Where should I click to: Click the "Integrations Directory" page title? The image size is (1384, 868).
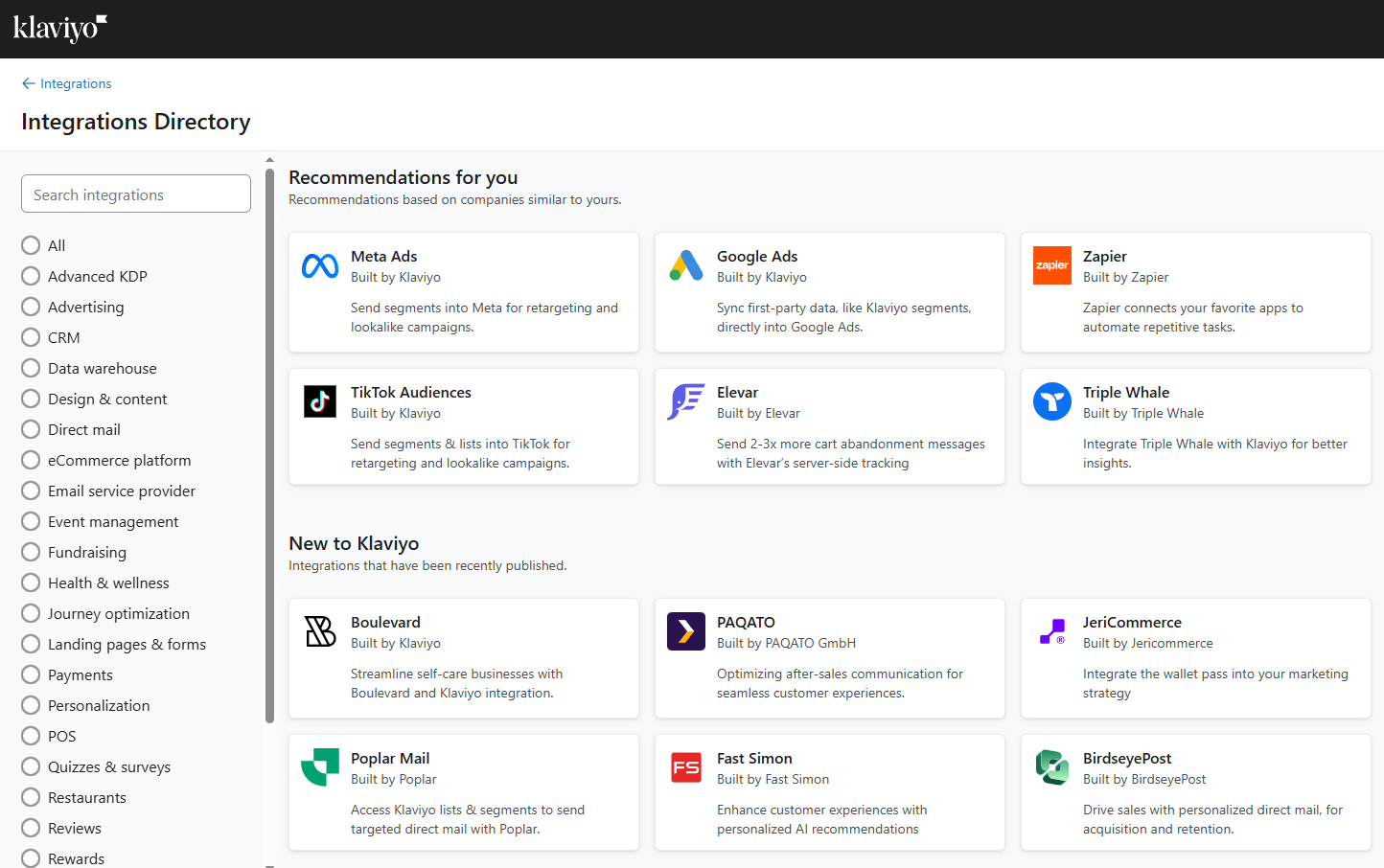click(136, 122)
